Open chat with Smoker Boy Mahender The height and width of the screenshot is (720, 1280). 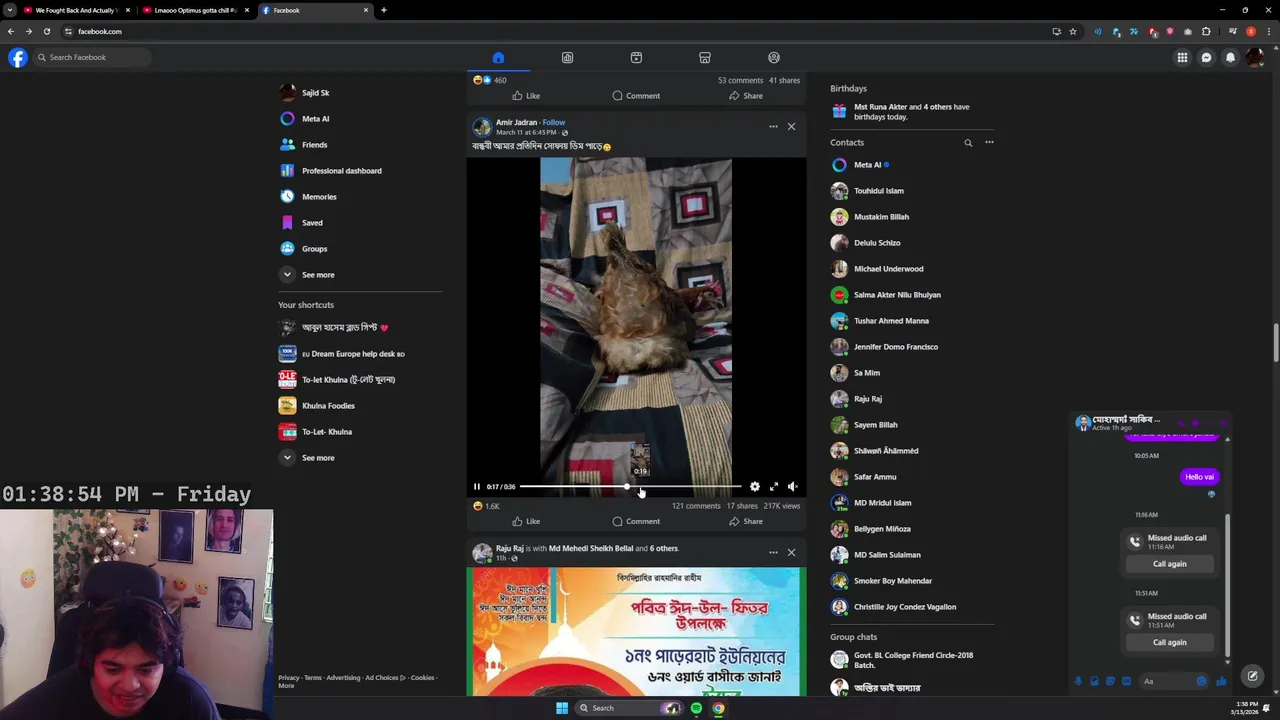(912, 580)
